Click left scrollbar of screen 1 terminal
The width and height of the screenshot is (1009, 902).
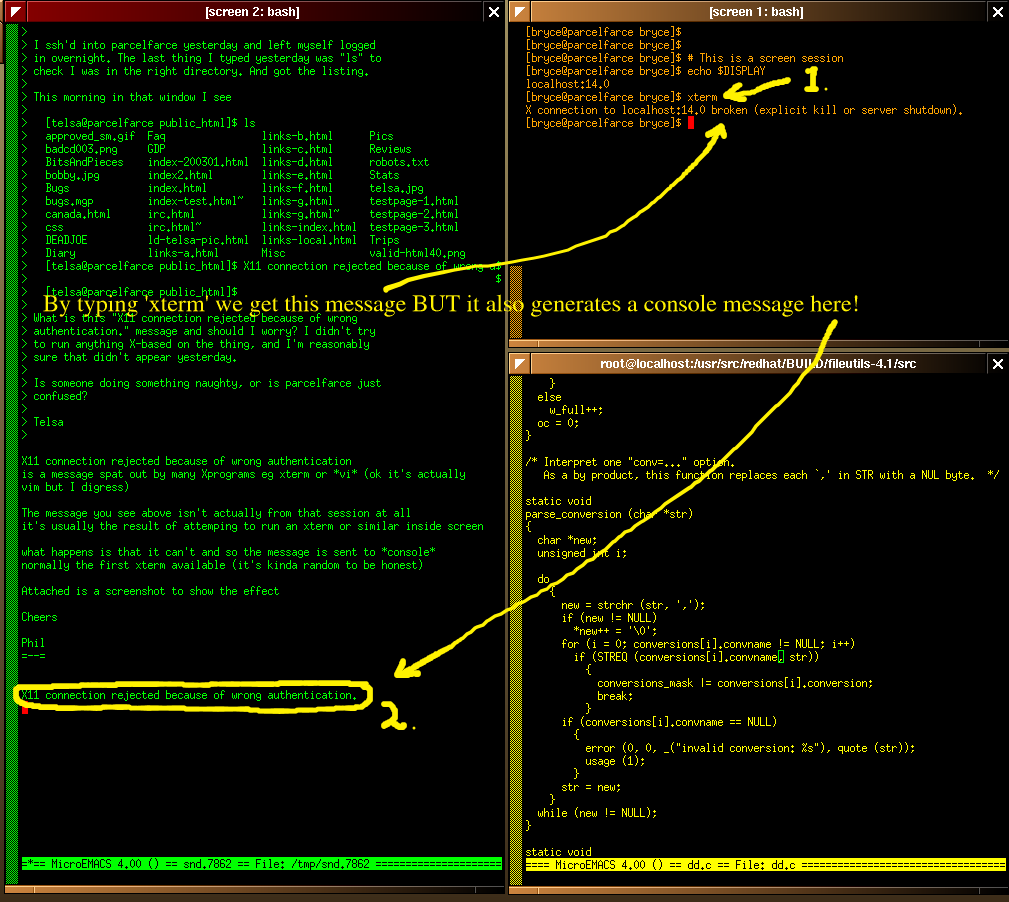click(x=516, y=180)
